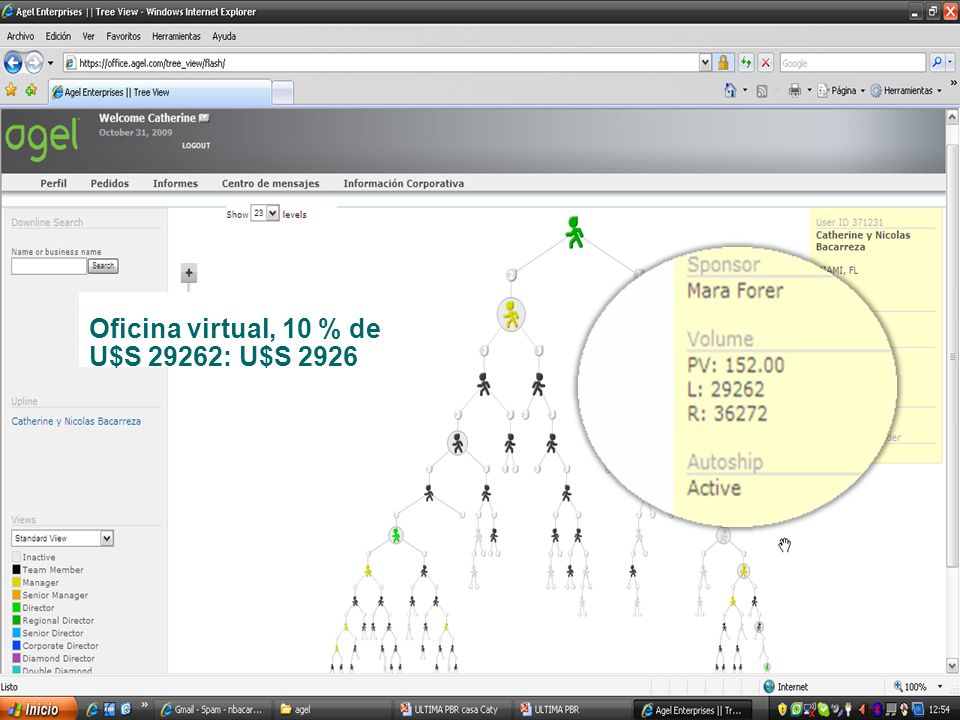The height and width of the screenshot is (720, 960).
Task: Open the Favoritos menu
Action: coord(124,36)
